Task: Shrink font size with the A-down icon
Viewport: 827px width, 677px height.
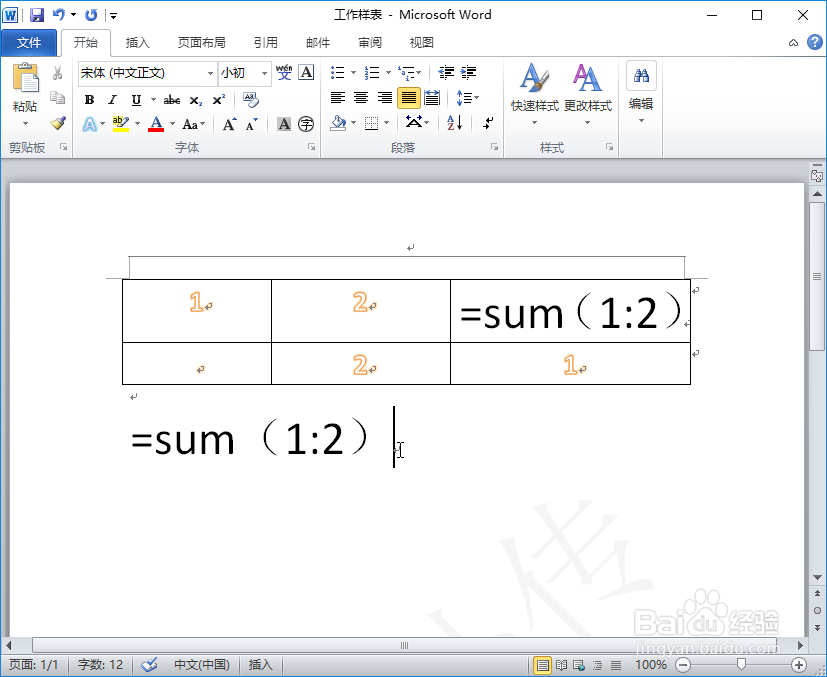Action: coord(252,124)
